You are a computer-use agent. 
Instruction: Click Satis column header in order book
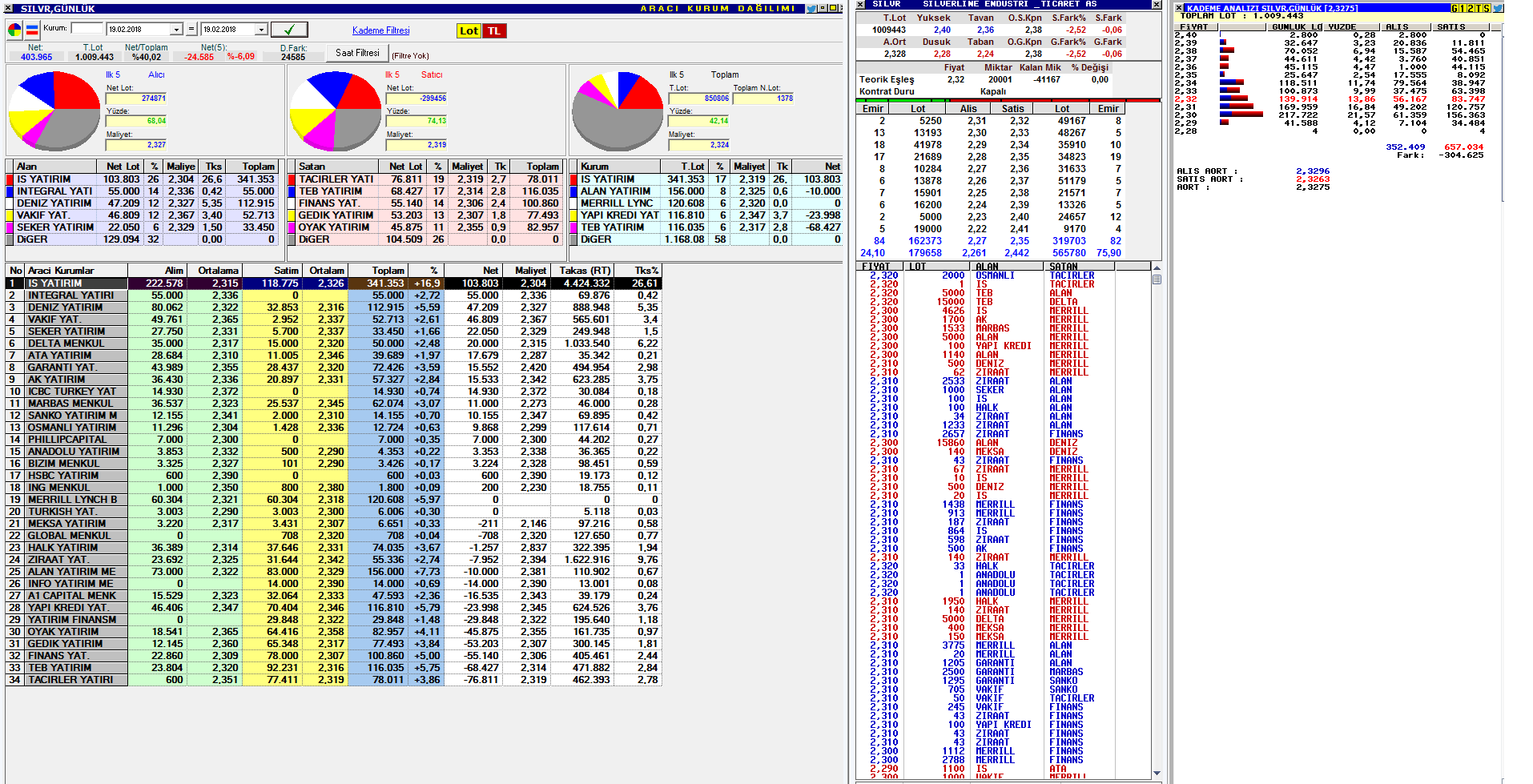point(1012,109)
